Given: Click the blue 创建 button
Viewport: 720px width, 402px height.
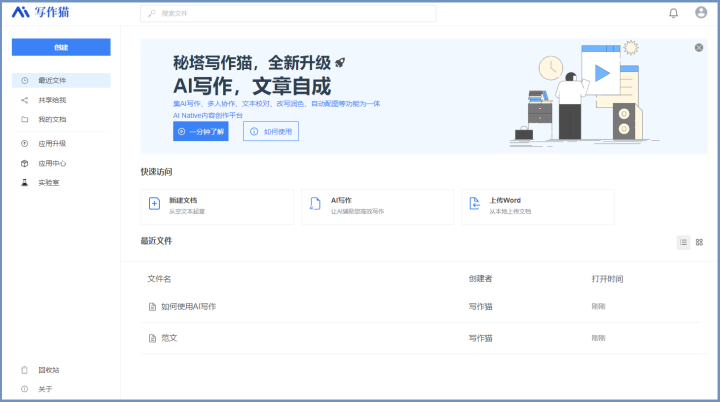Looking at the screenshot, I should tap(61, 47).
